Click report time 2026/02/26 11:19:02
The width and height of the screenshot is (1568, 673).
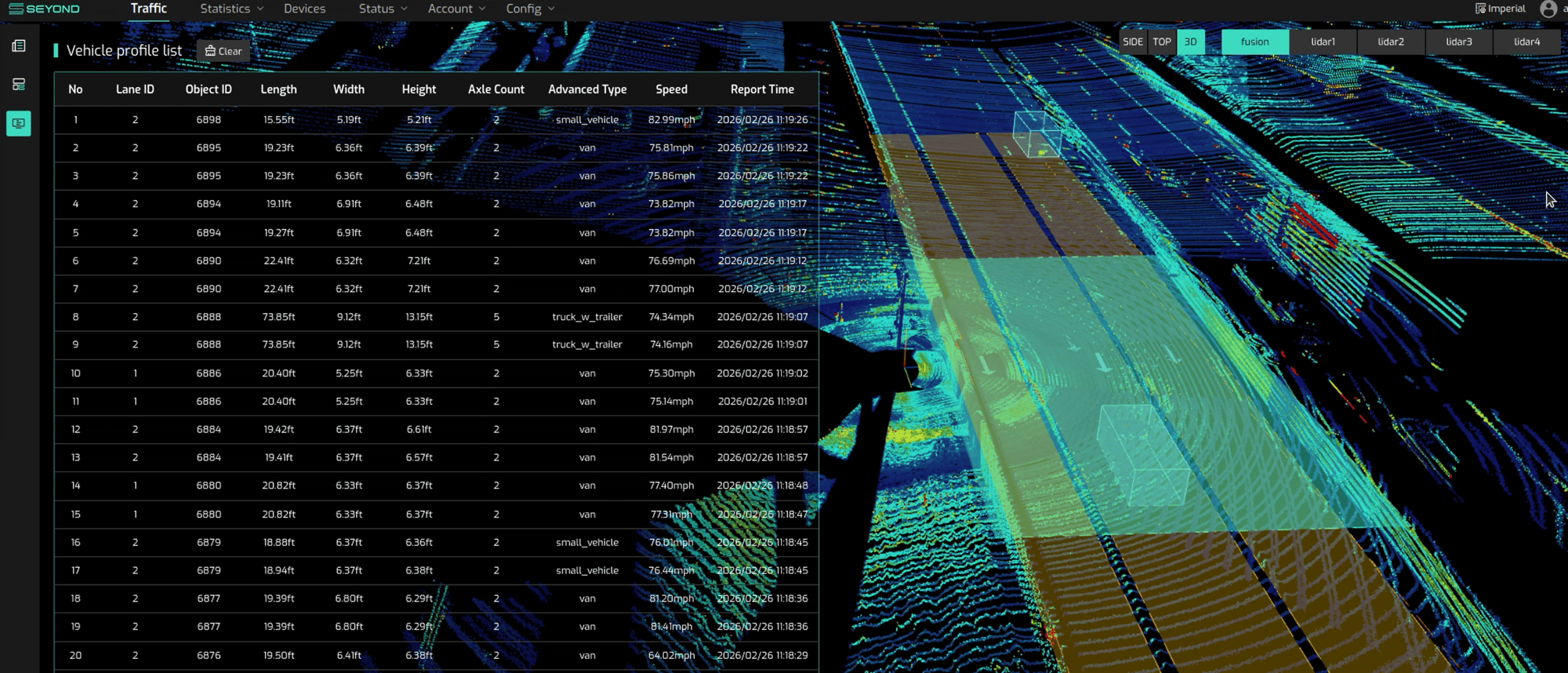(x=762, y=373)
